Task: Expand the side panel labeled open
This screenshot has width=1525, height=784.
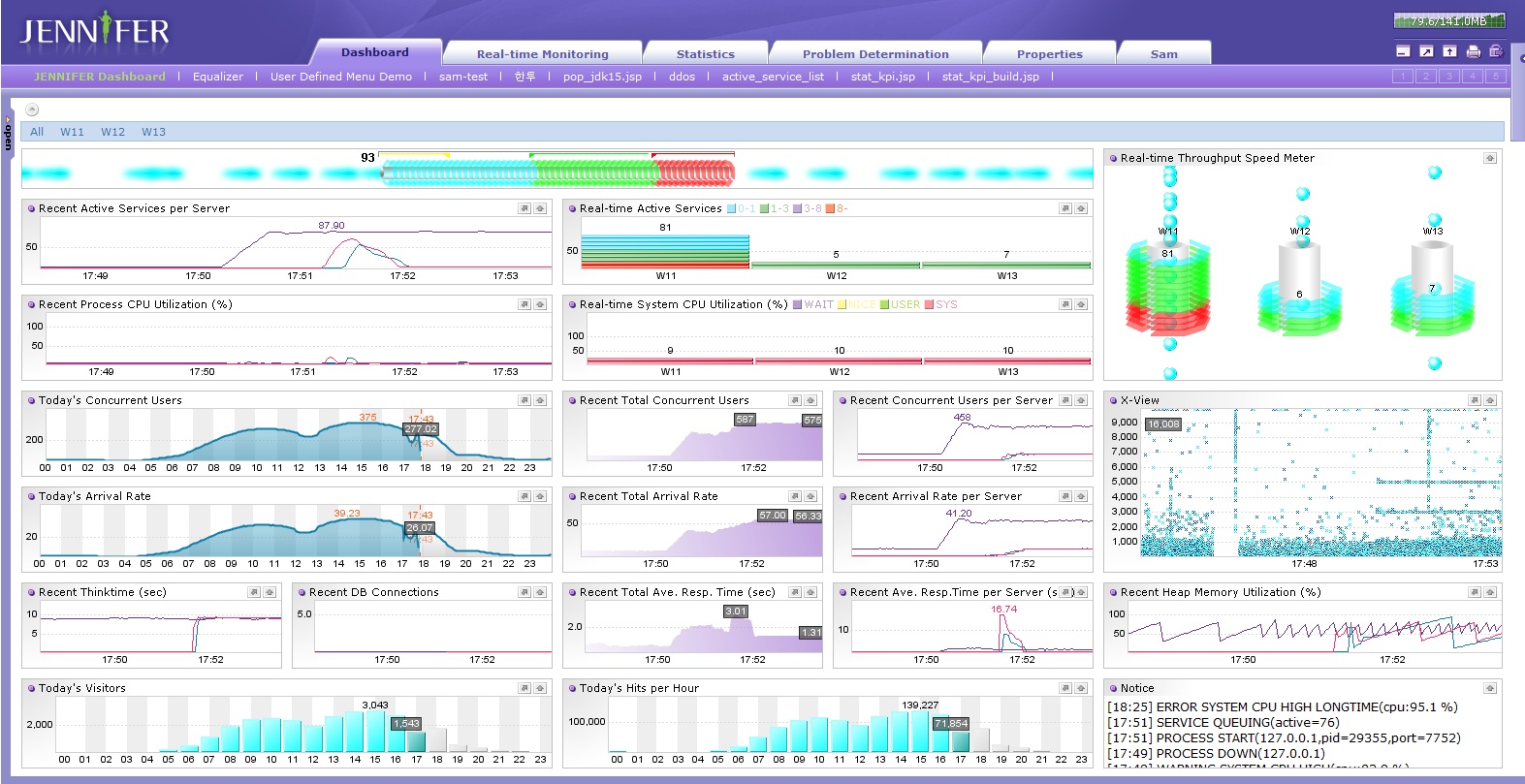Action: (8, 134)
